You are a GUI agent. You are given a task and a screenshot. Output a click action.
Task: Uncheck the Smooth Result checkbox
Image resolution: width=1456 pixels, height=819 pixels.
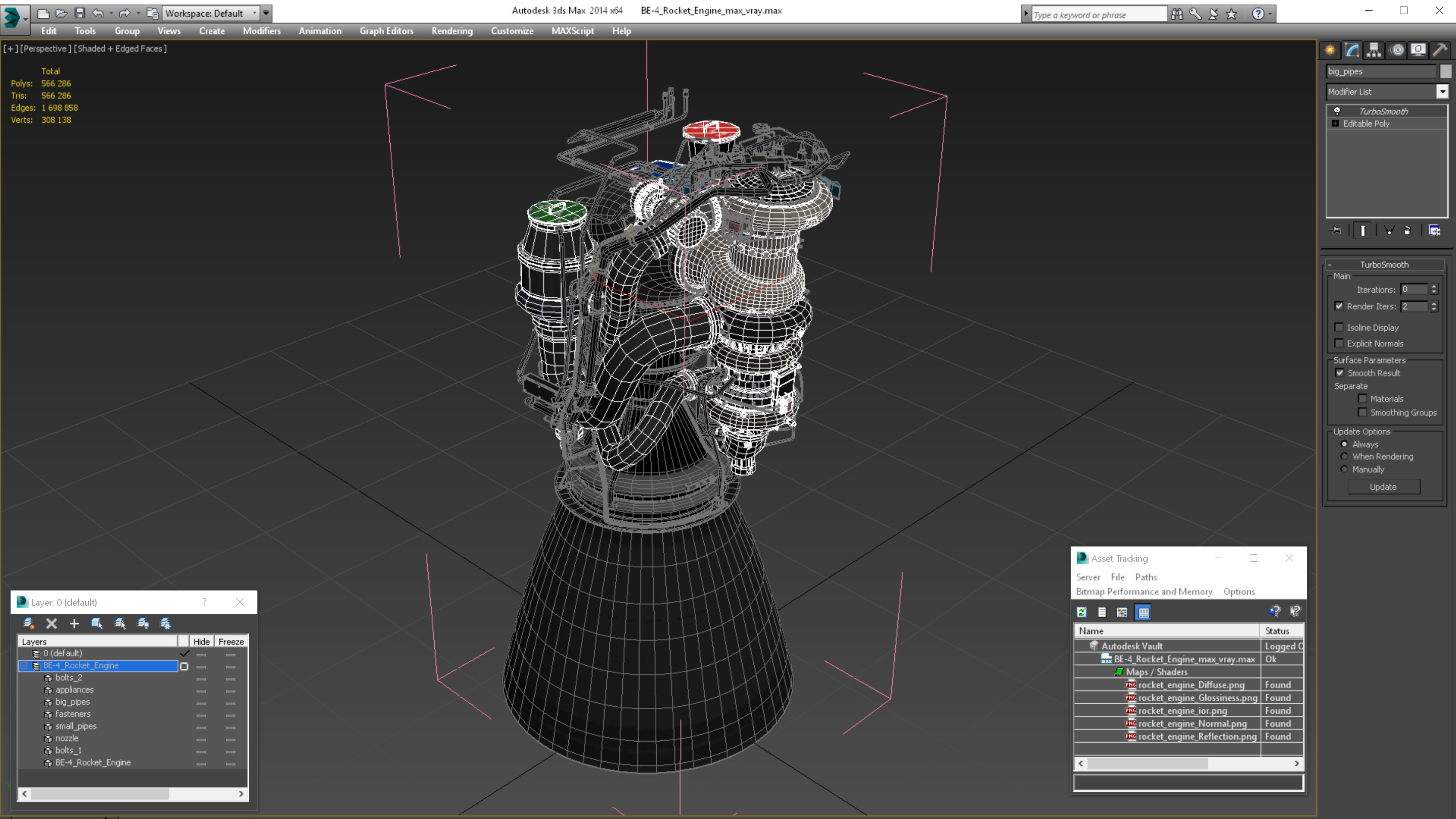tap(1340, 373)
